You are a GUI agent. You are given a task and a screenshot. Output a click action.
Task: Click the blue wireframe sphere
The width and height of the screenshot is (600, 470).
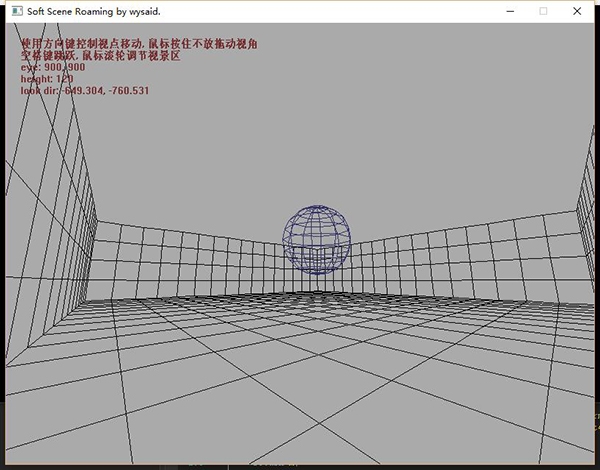pos(316,240)
